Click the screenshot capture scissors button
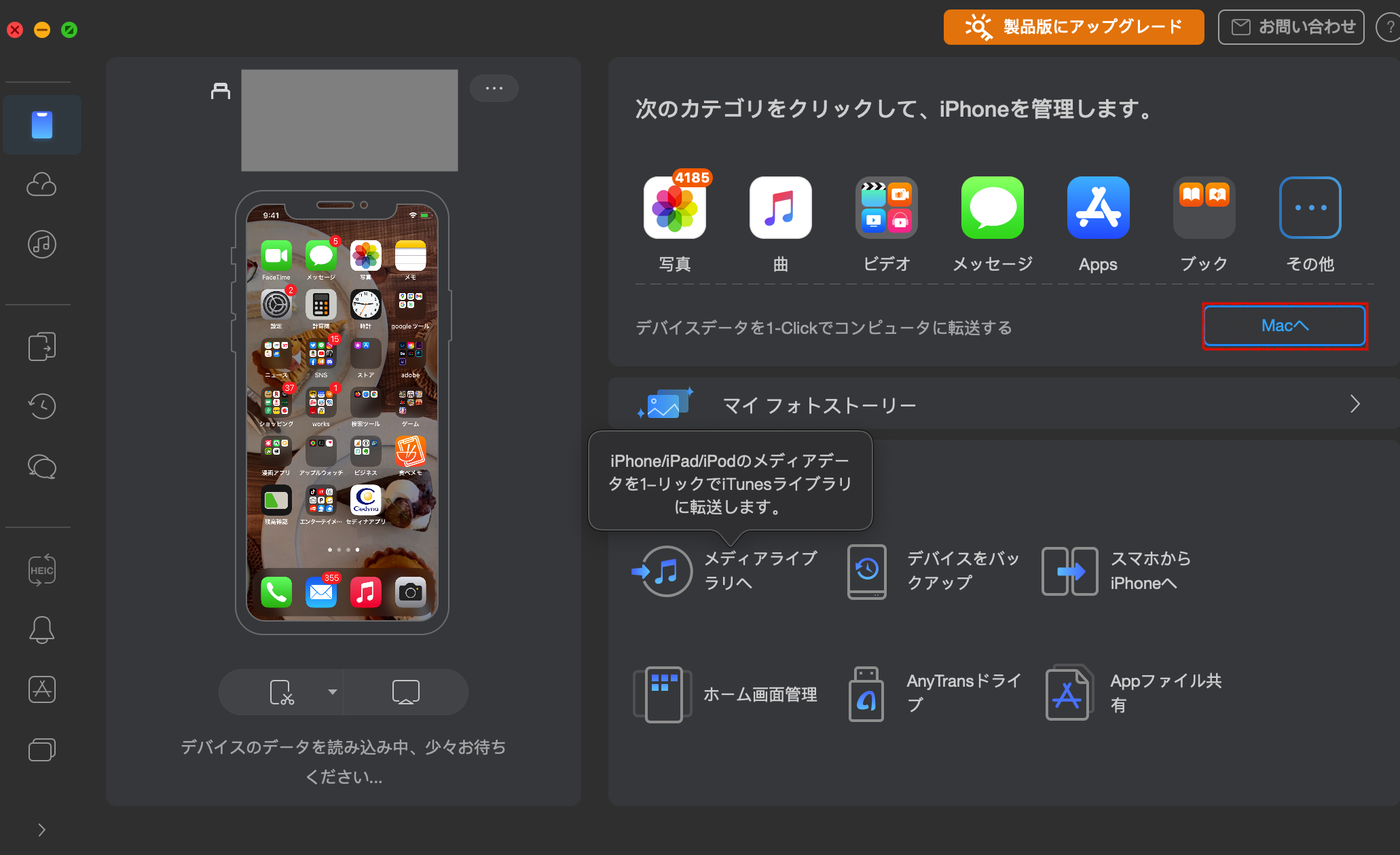Viewport: 1400px width, 855px height. pos(282,692)
